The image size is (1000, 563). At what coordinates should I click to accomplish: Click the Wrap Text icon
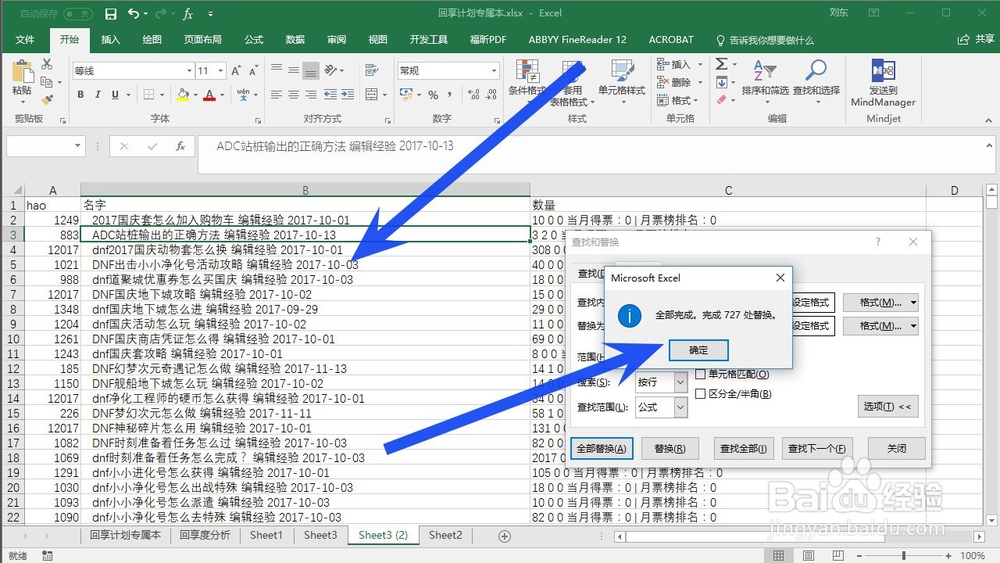(372, 70)
